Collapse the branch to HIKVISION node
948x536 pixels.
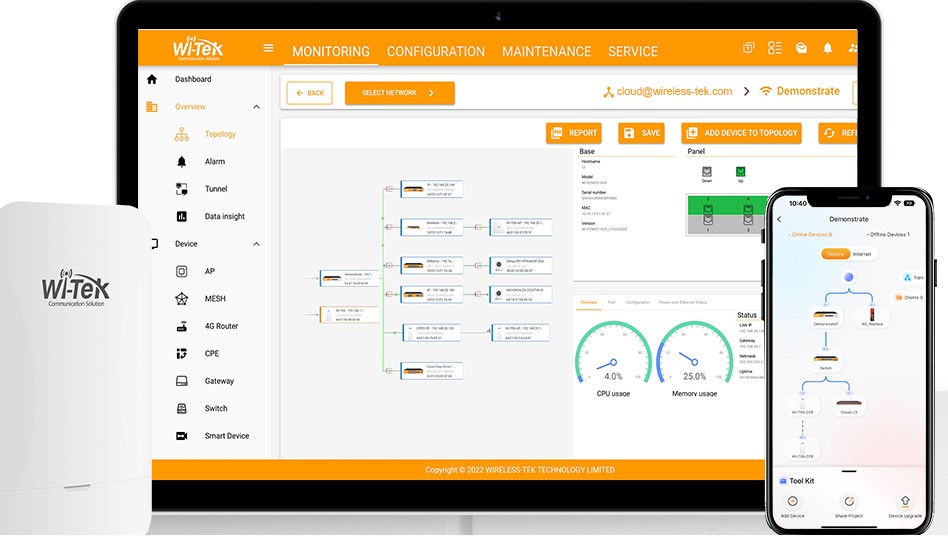(478, 294)
